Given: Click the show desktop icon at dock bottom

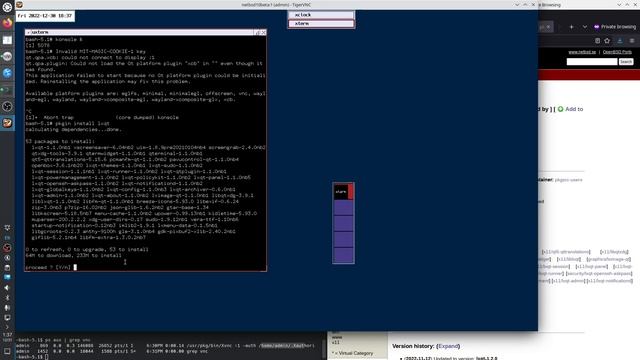Looking at the screenshot, I should tap(7, 351).
